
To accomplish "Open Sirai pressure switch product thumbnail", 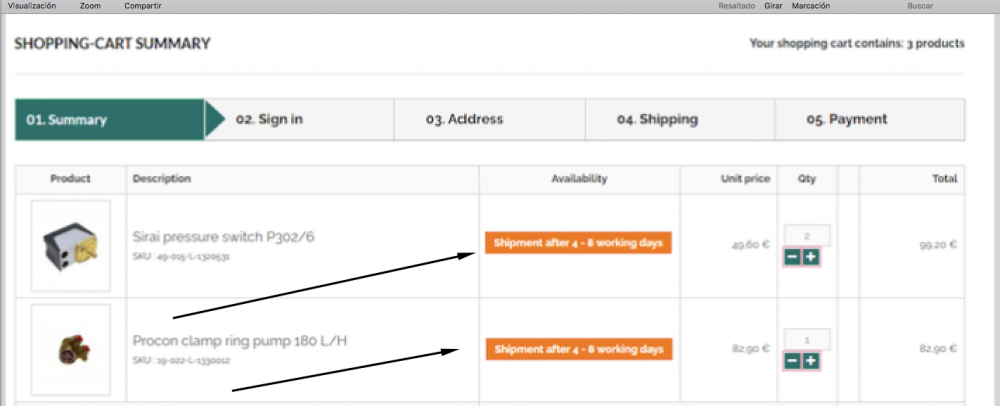I will pos(70,245).
